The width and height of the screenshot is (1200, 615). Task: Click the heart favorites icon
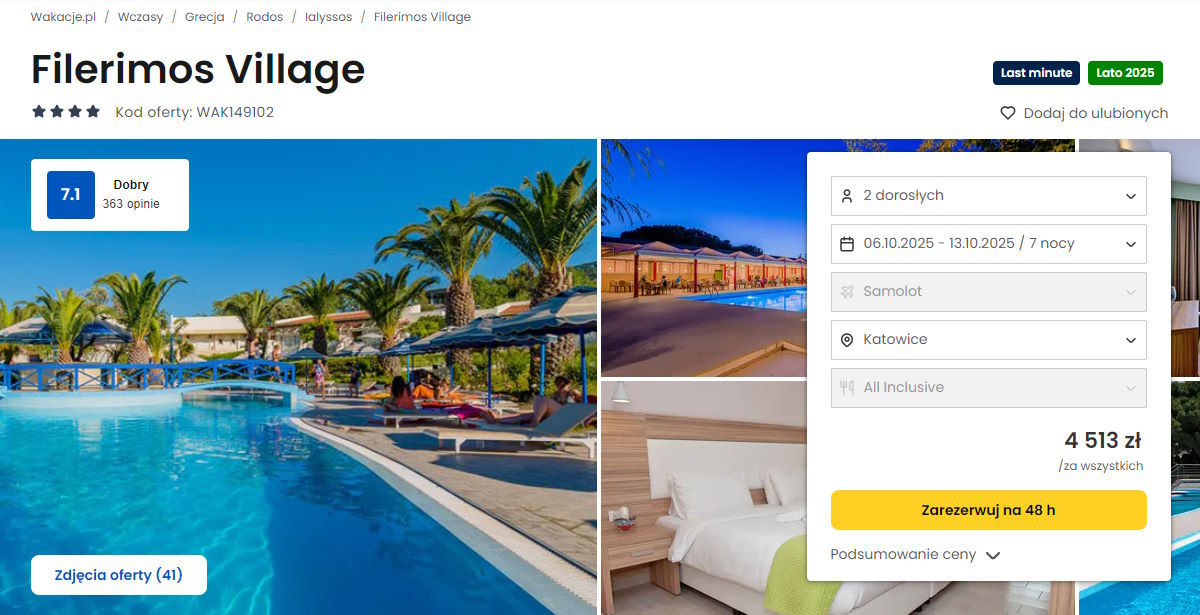tap(1008, 113)
